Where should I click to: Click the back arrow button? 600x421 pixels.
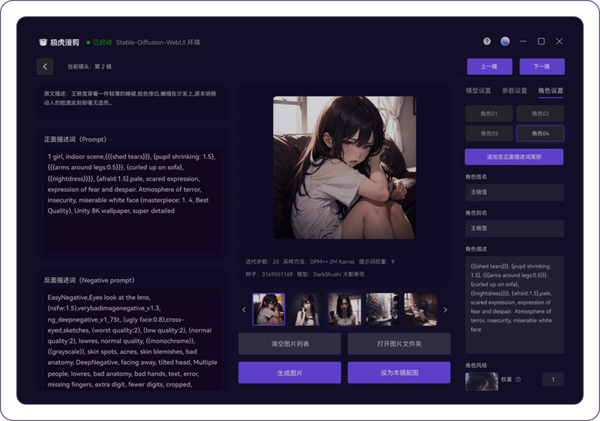pos(45,66)
